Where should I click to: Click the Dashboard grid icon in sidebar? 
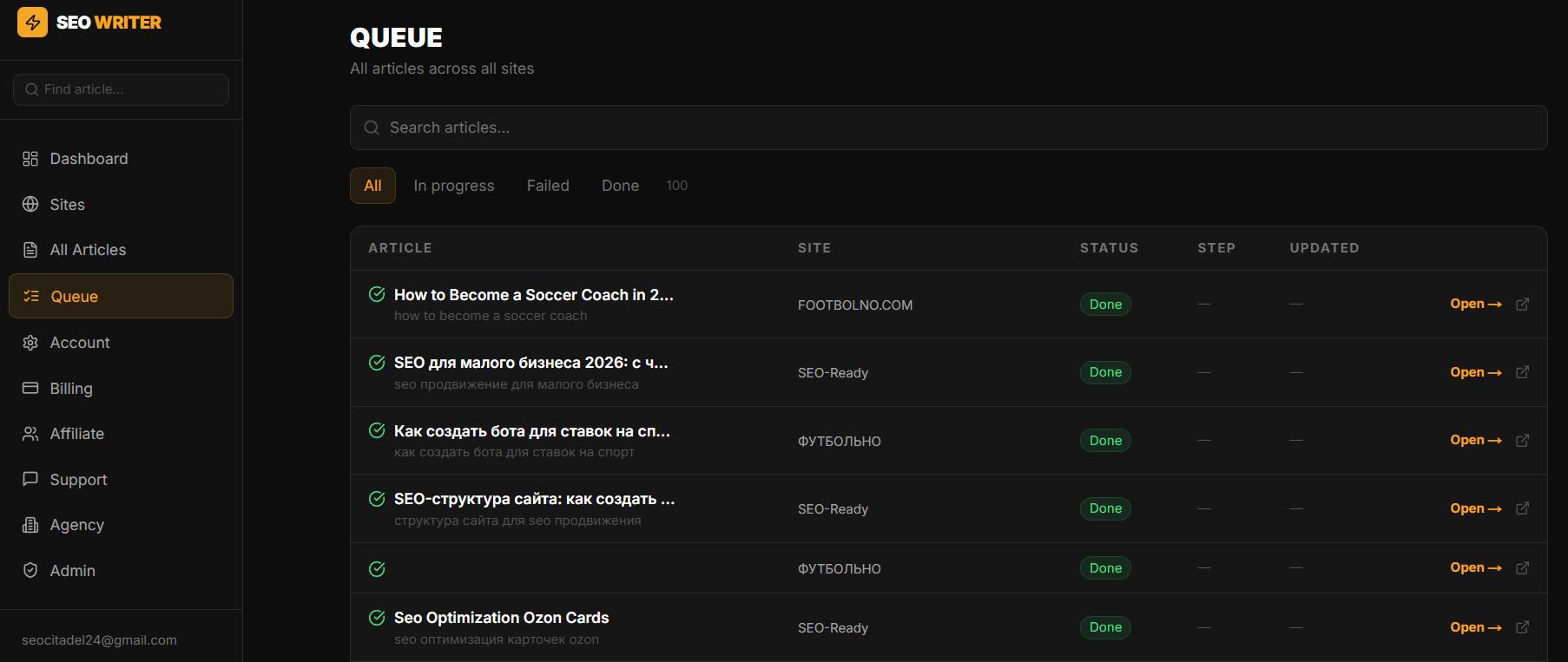30,159
